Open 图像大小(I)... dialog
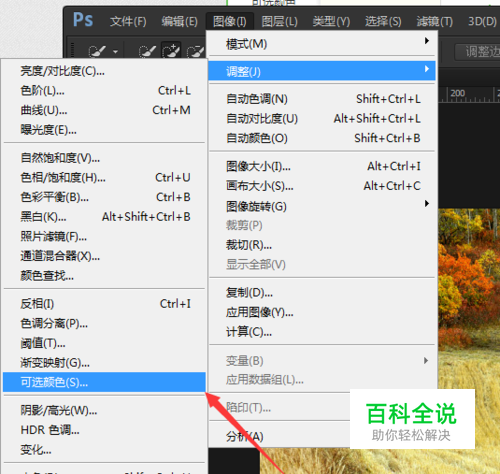The image size is (500, 474). (322, 166)
